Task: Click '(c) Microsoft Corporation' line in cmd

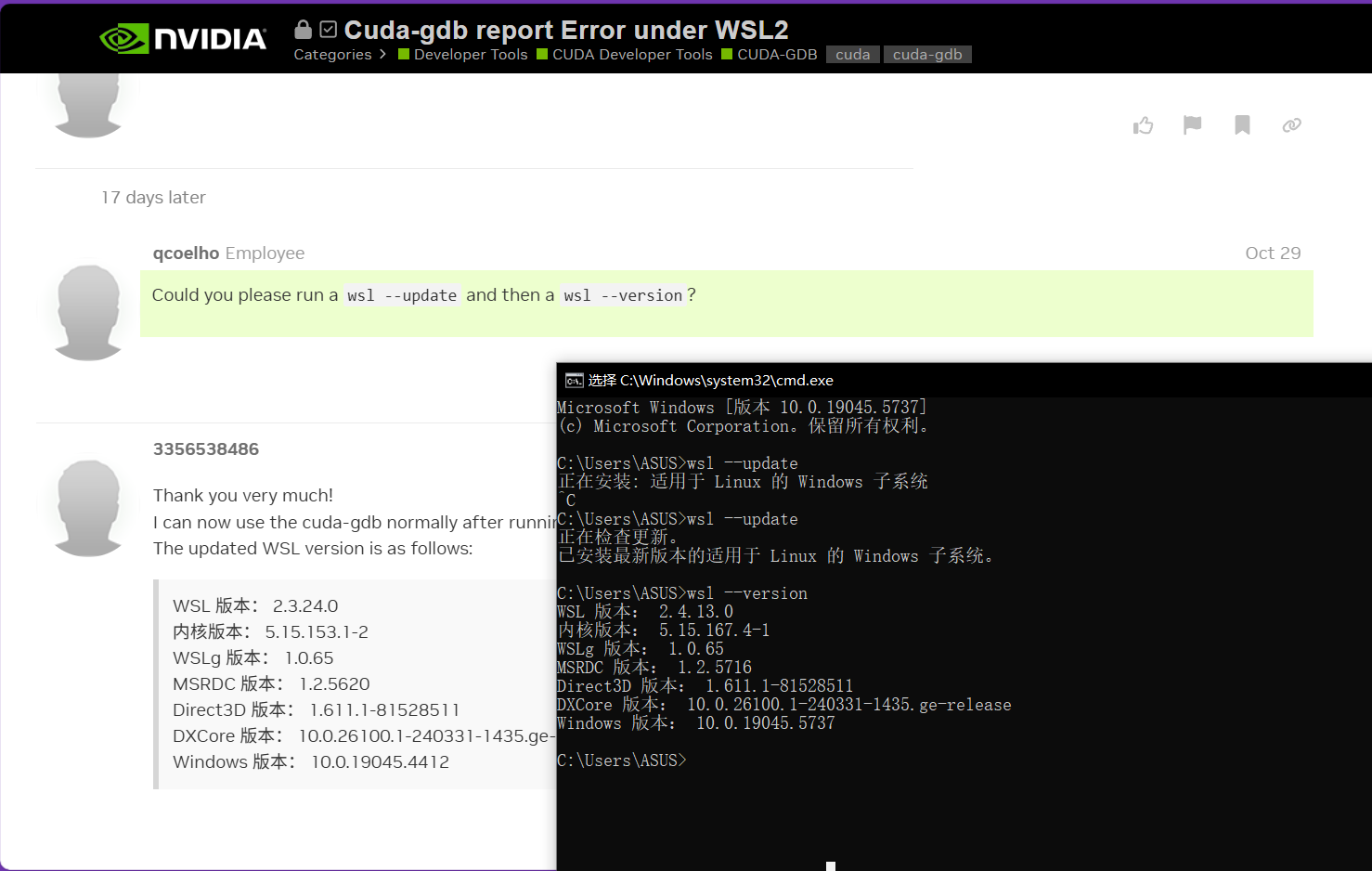Action: [x=744, y=426]
